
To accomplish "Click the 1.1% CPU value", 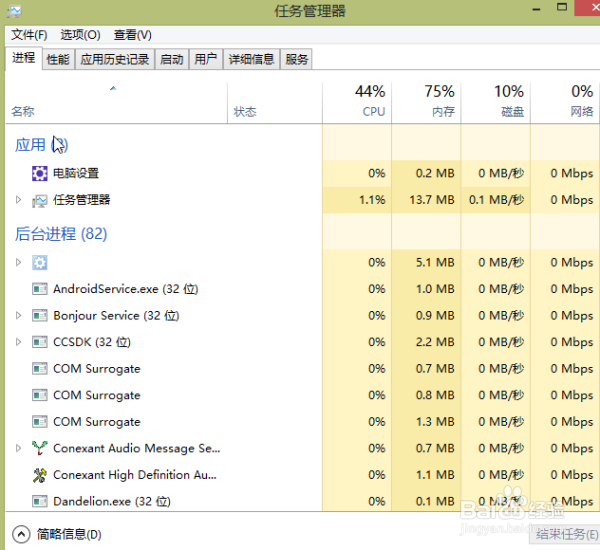I will click(x=372, y=200).
